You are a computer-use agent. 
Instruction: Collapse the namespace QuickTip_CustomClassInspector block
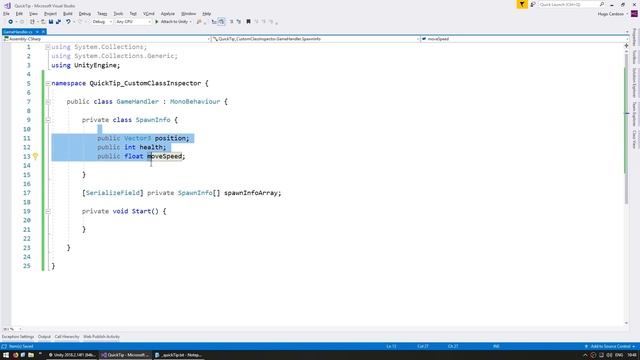48,83
